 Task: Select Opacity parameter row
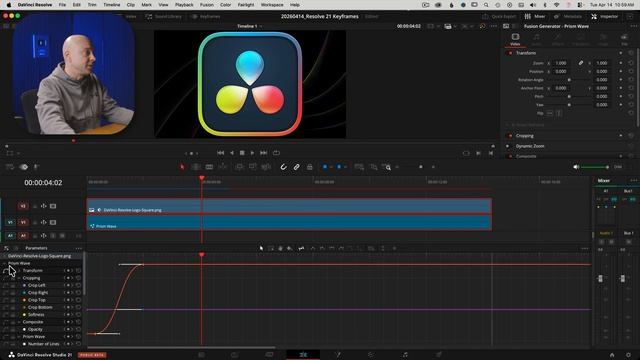click(x=42, y=329)
